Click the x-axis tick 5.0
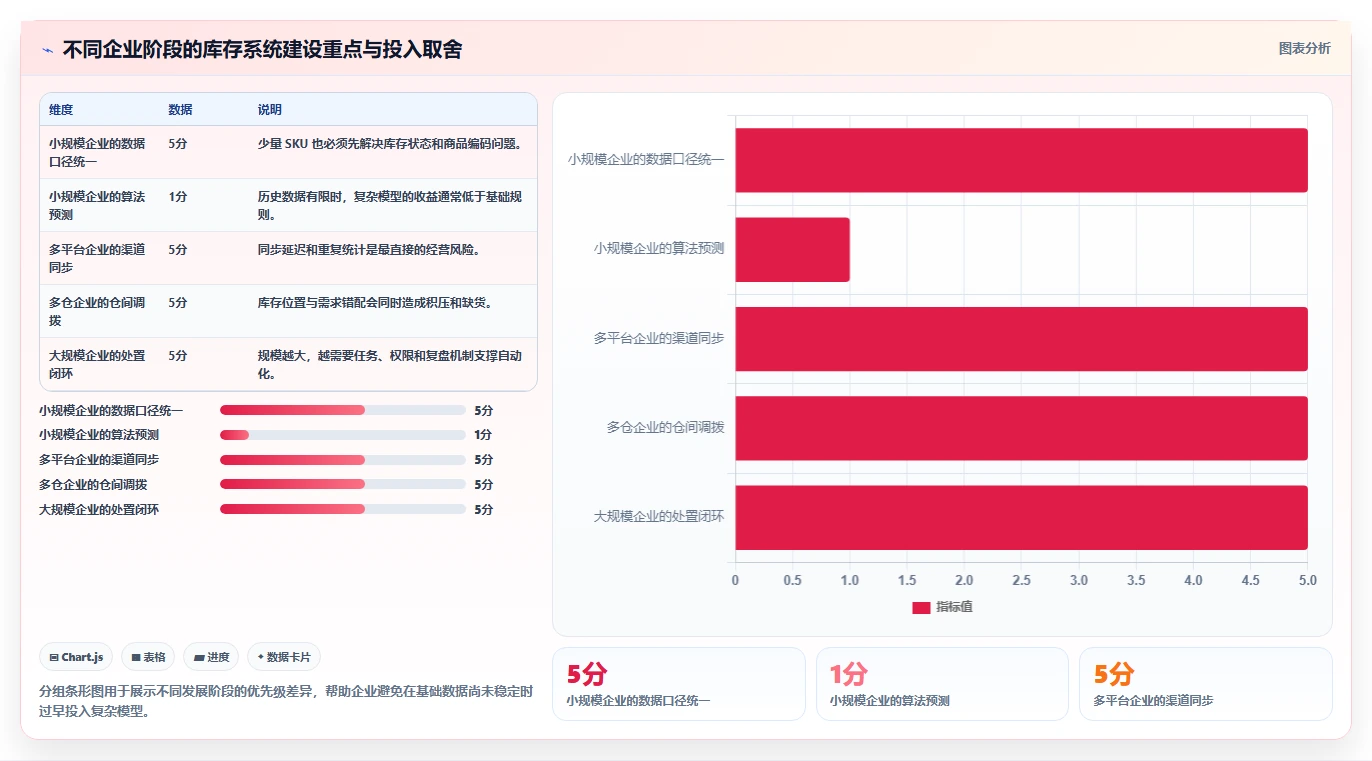Image resolution: width=1372 pixels, height=761 pixels. (x=1307, y=580)
